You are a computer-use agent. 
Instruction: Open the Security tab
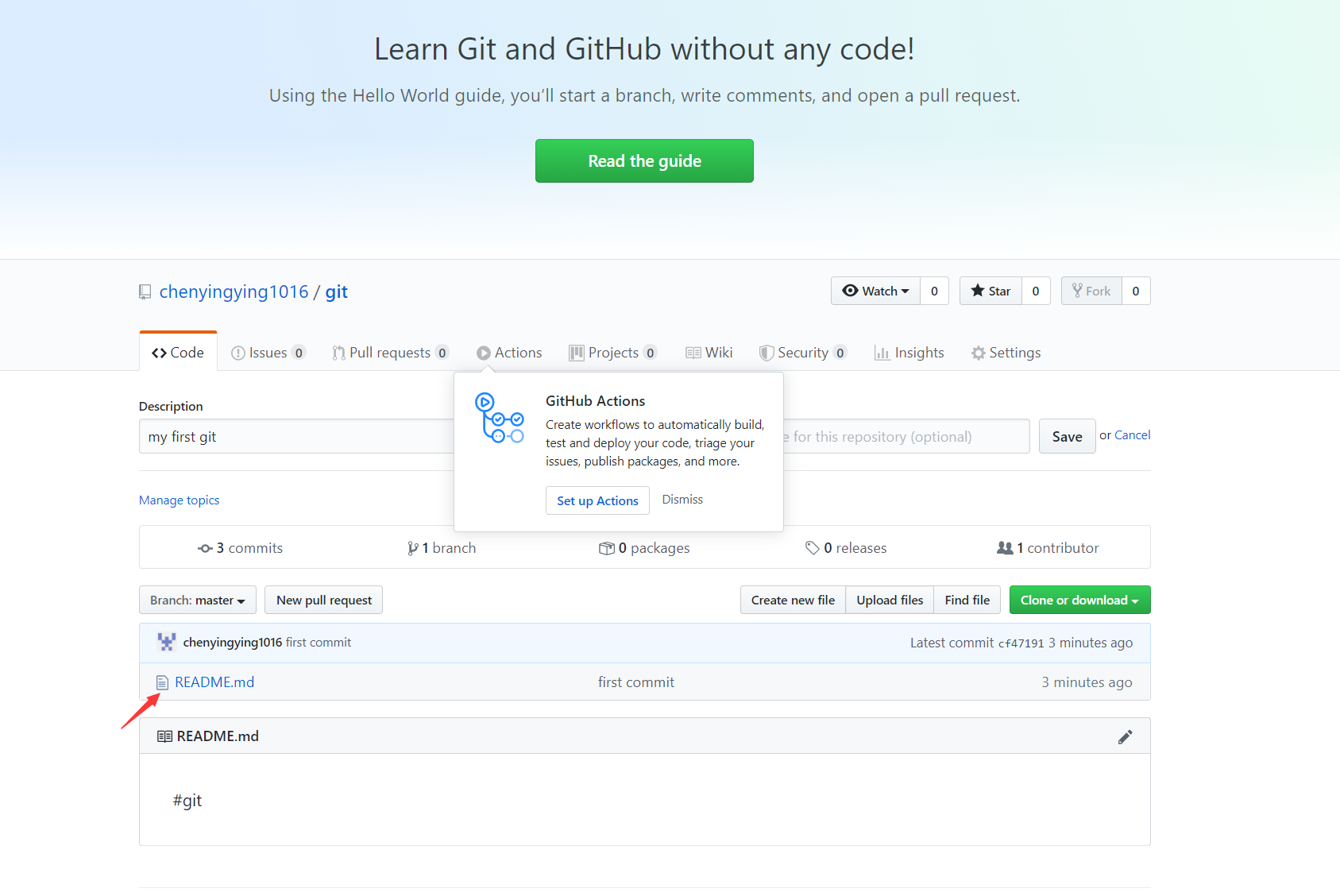803,353
